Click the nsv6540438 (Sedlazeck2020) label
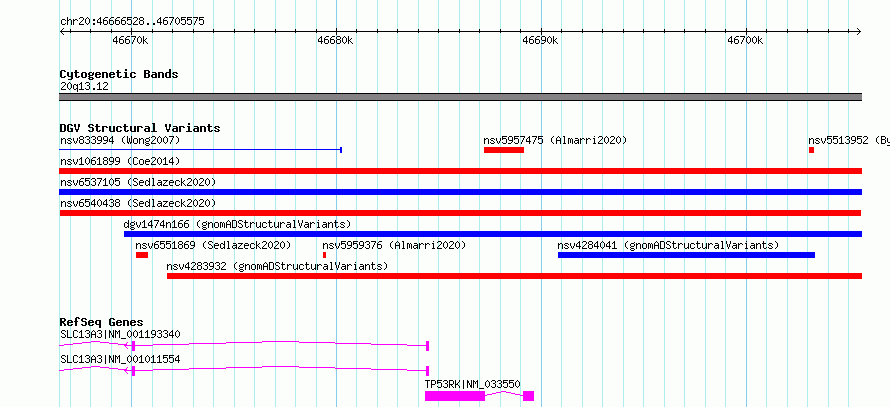The image size is (890, 407). pos(138,203)
